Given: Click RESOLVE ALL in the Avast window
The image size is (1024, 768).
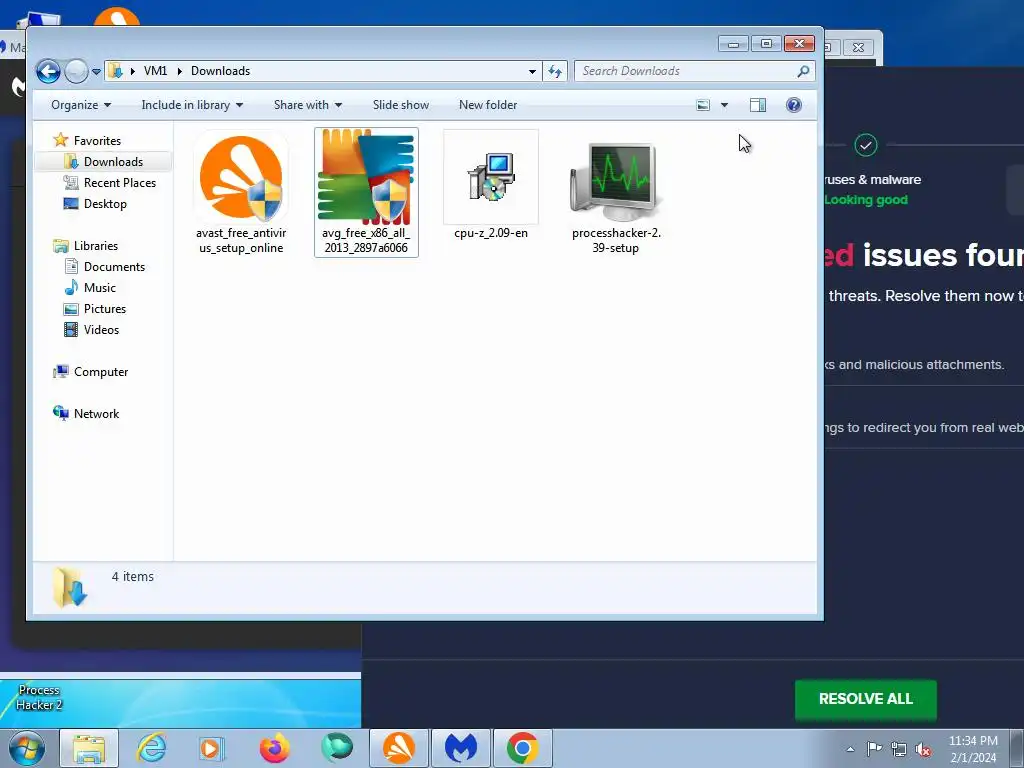Looking at the screenshot, I should (x=865, y=699).
